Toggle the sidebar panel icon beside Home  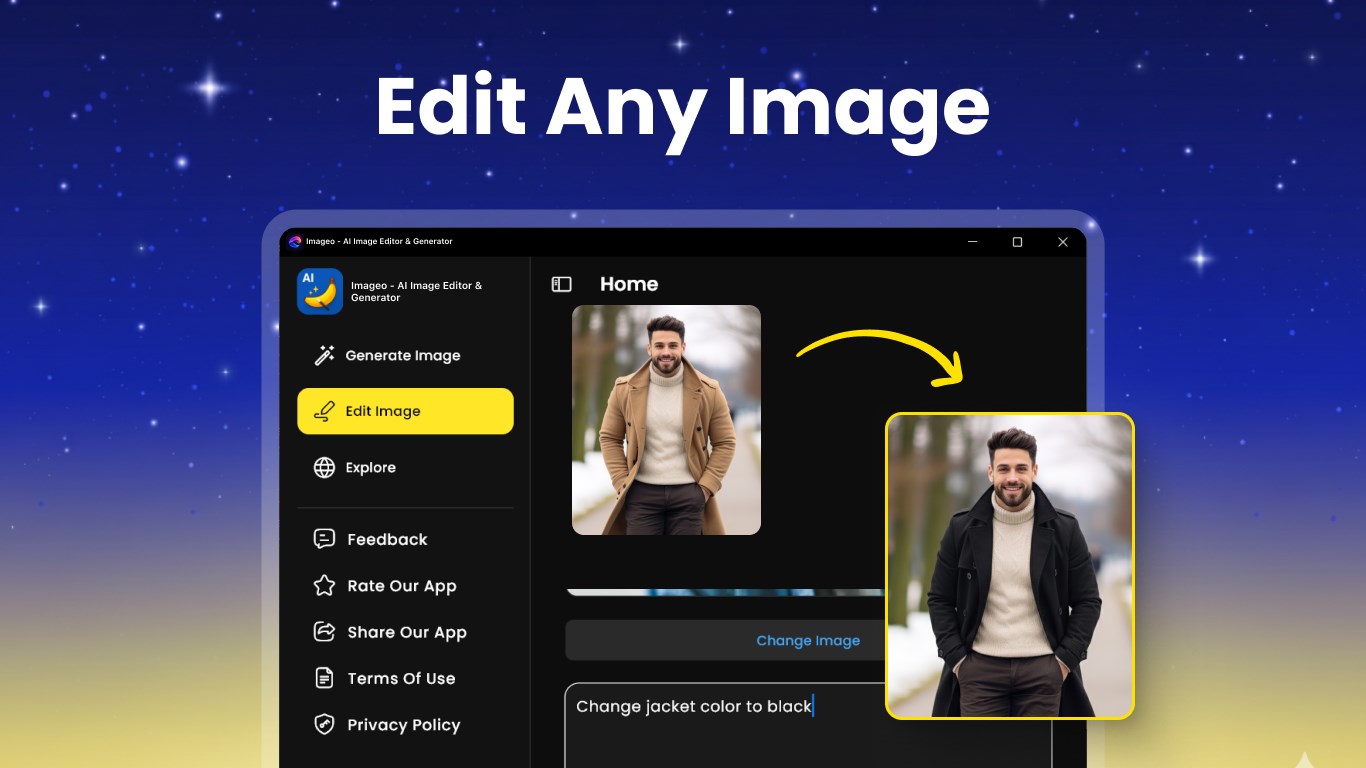(561, 284)
